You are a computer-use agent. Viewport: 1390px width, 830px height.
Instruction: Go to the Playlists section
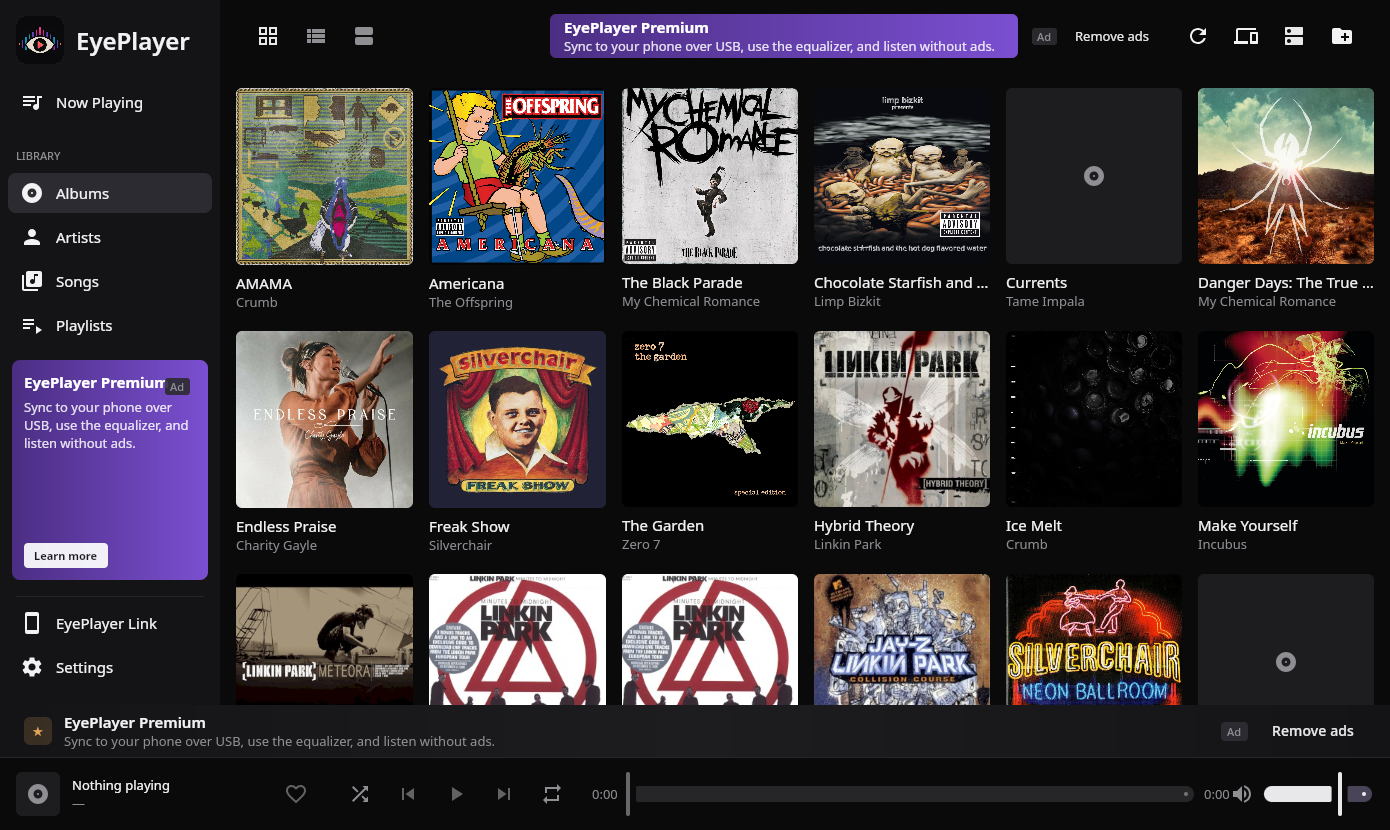point(110,325)
